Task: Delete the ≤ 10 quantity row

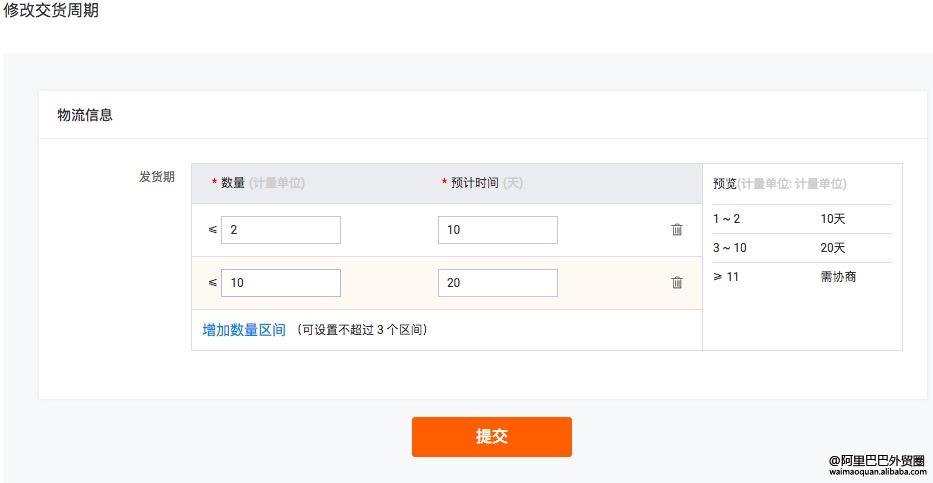Action: (677, 283)
